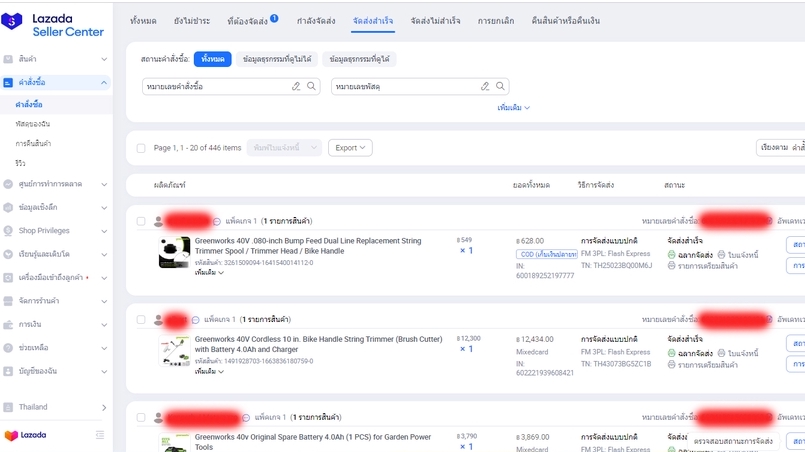Open the พัสดุของฉัน sidebar submenu
This screenshot has width=805, height=452.
tap(33, 124)
